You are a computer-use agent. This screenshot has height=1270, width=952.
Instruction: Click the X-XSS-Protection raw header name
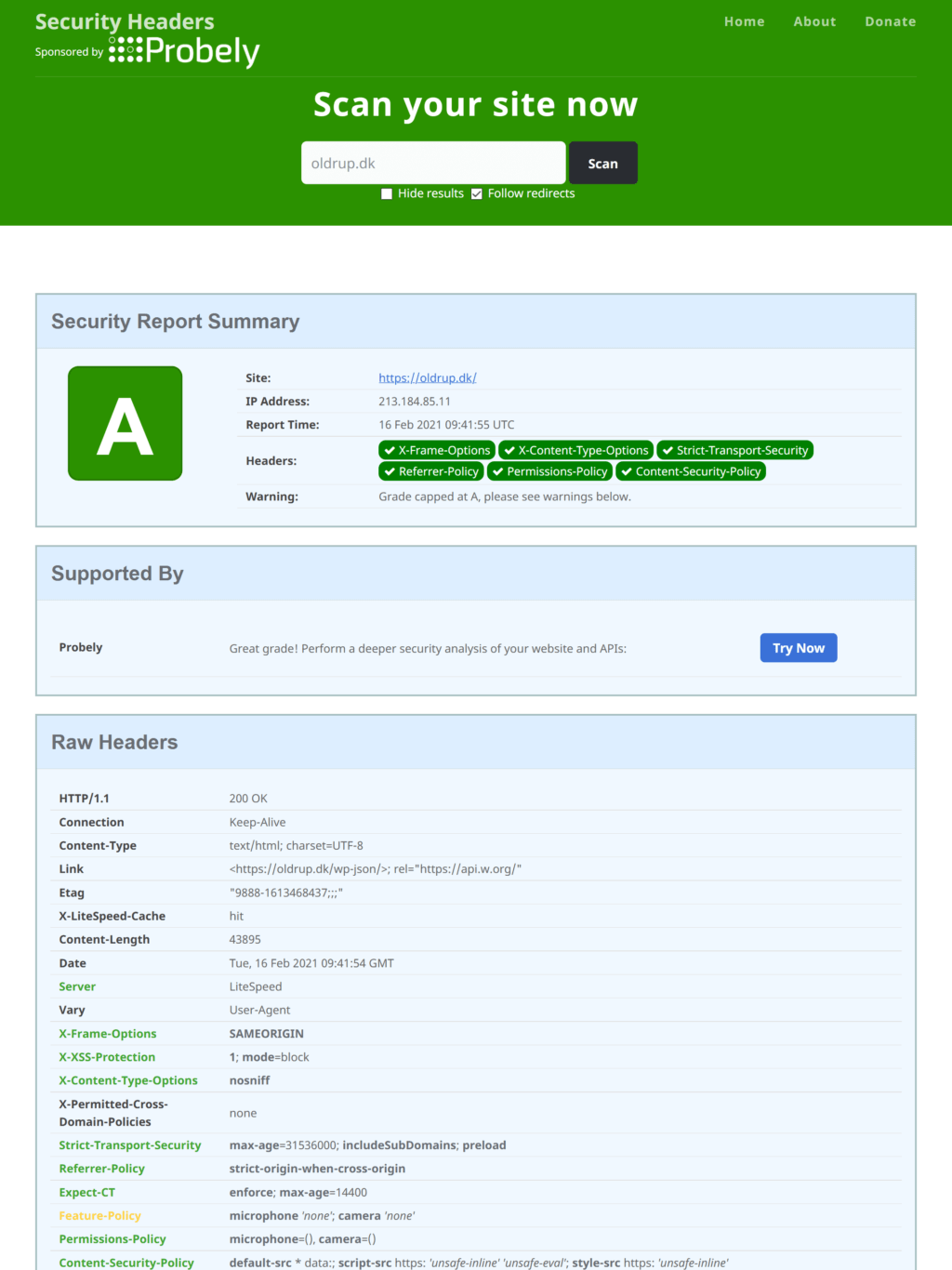tap(107, 1057)
